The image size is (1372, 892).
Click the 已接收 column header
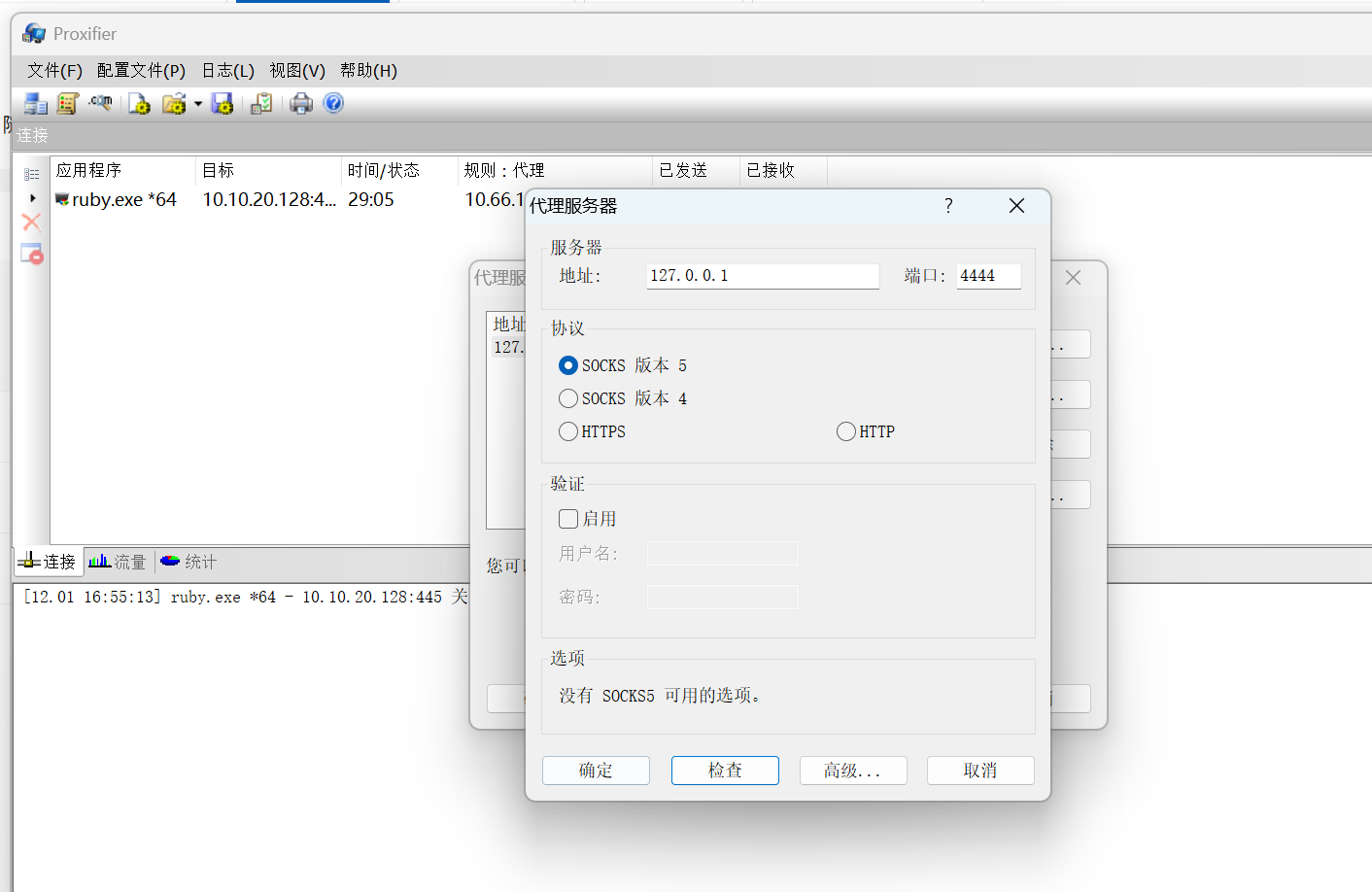point(784,170)
